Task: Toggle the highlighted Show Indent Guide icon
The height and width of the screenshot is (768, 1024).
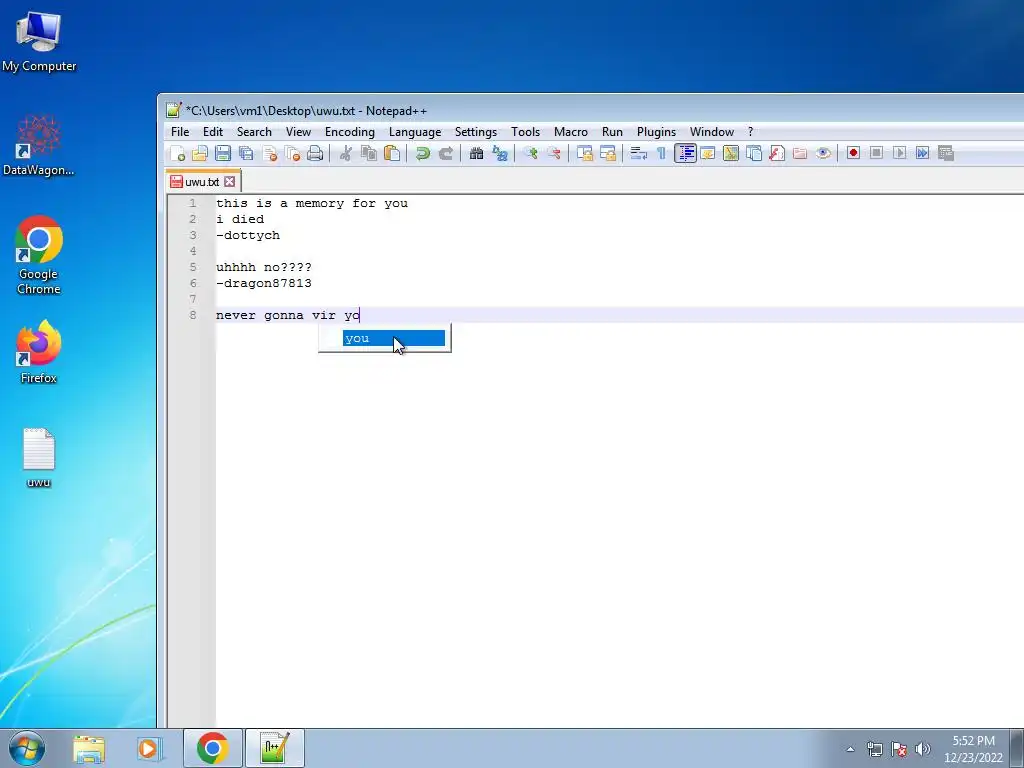Action: 685,153
